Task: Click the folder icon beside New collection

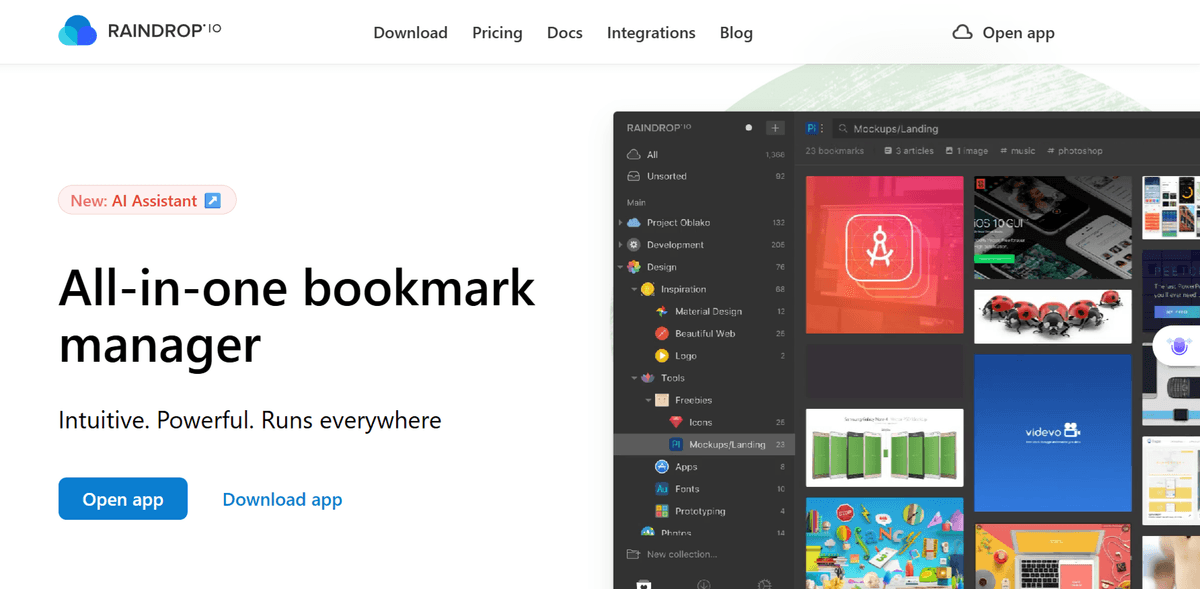Action: click(633, 554)
